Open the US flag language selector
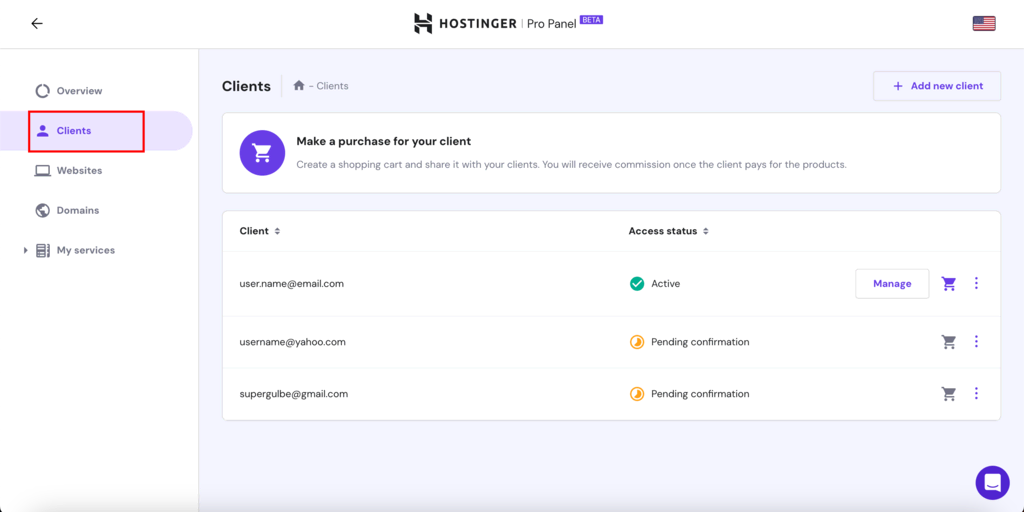 pyautogui.click(x=984, y=23)
